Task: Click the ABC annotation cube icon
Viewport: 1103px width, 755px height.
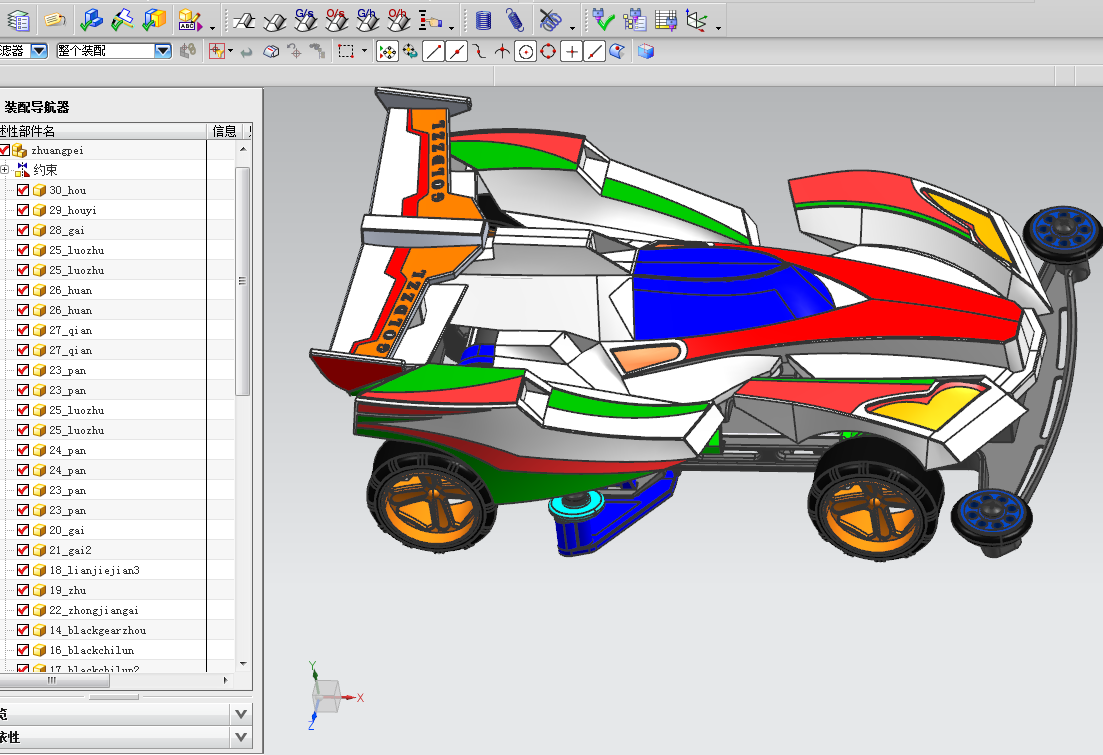Action: click(190, 20)
